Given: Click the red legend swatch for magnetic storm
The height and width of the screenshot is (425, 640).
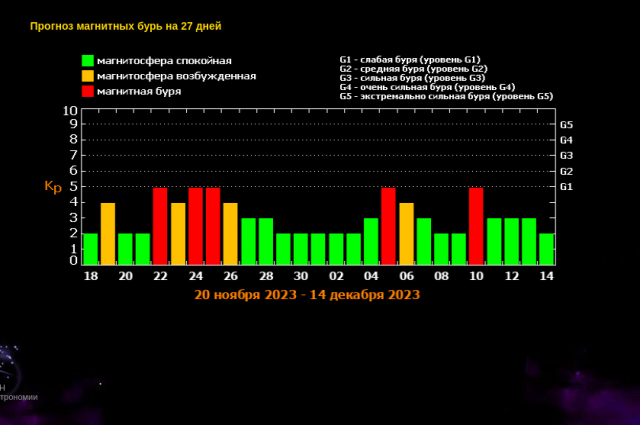Looking at the screenshot, I should 88,91.
